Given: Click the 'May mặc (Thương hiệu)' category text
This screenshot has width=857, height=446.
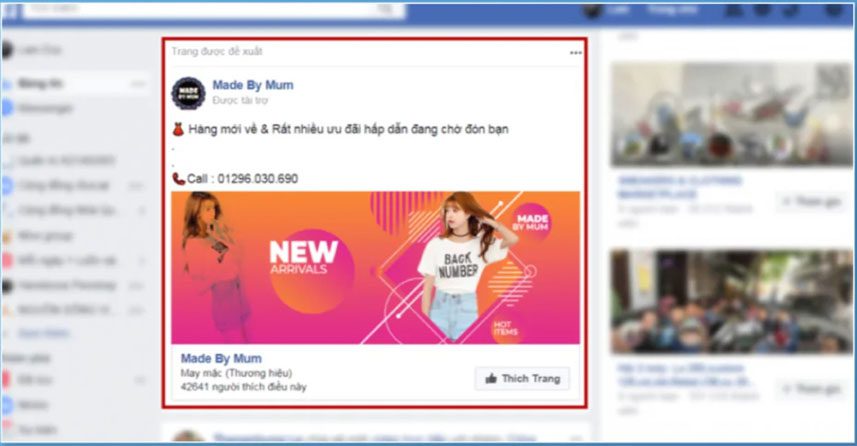Looking at the screenshot, I should pos(236,373).
